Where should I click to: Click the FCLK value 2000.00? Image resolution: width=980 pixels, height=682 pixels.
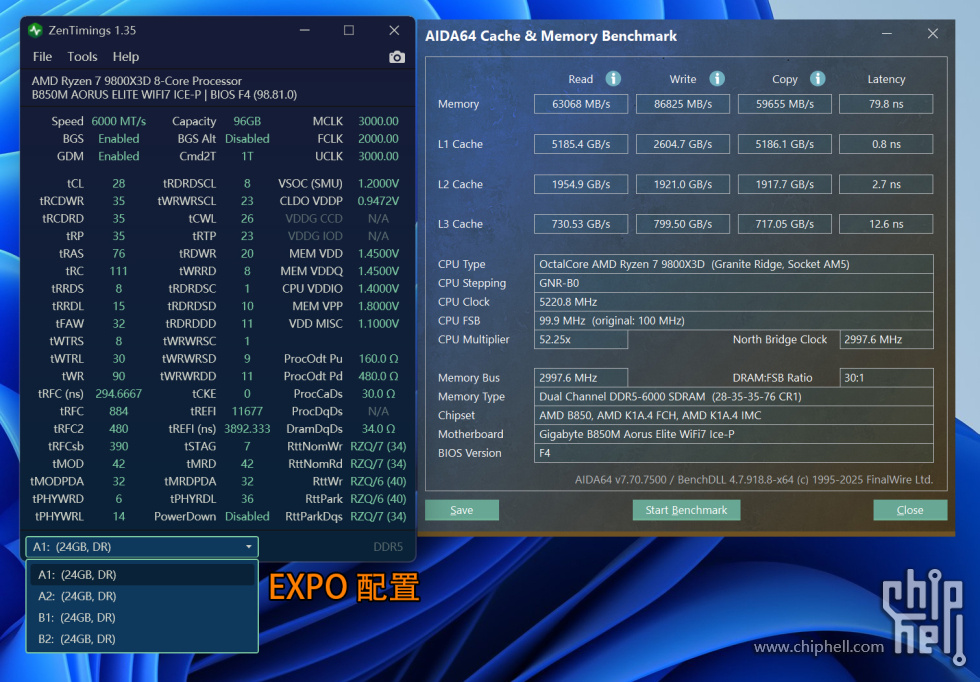[378, 139]
